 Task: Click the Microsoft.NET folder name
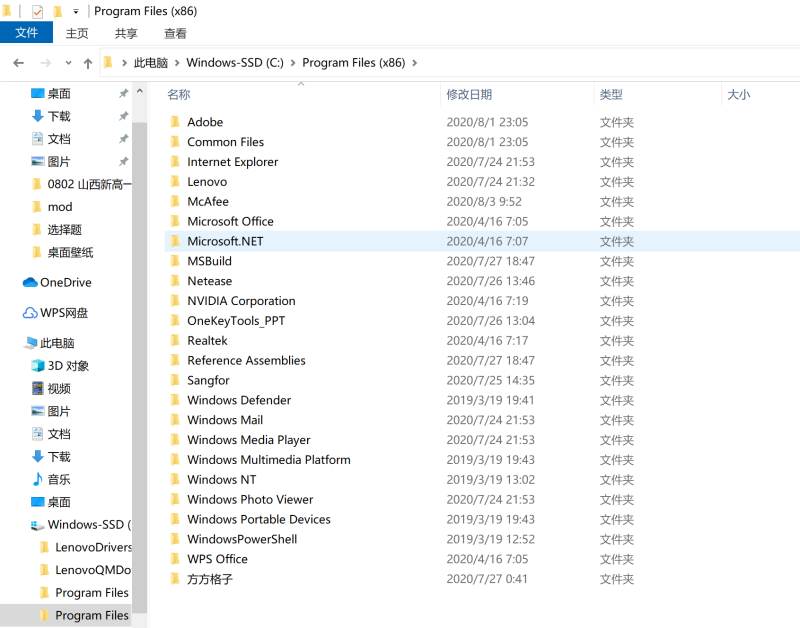coord(225,241)
